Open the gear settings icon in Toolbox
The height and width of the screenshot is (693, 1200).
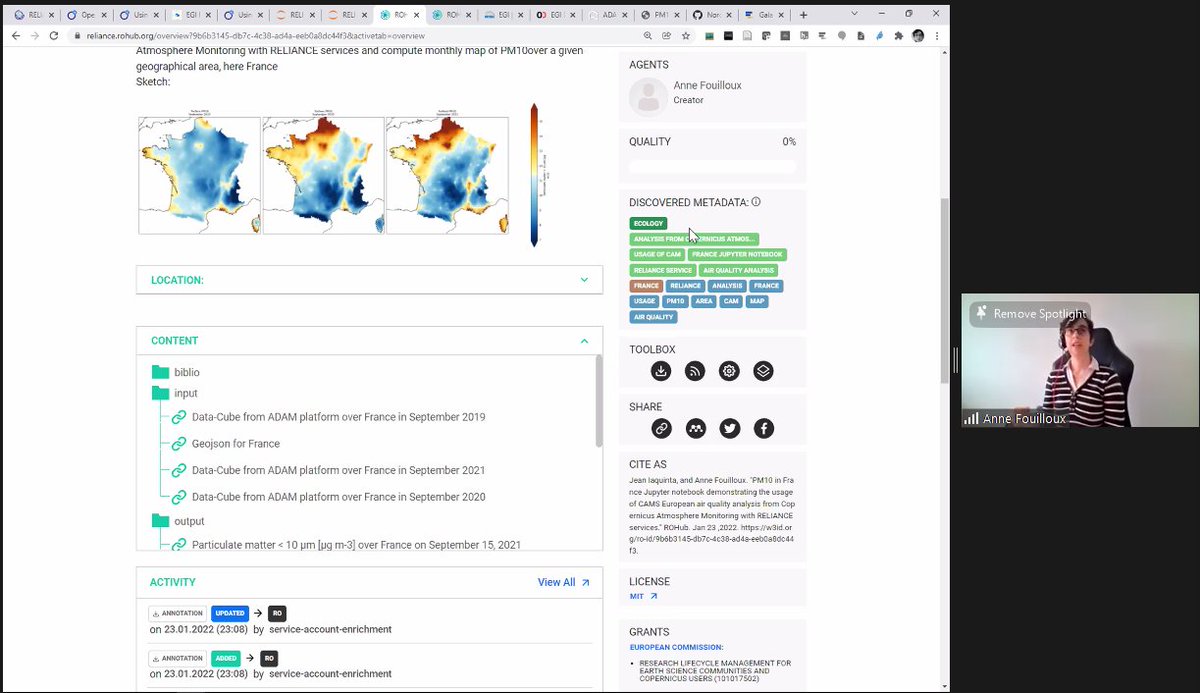point(729,371)
